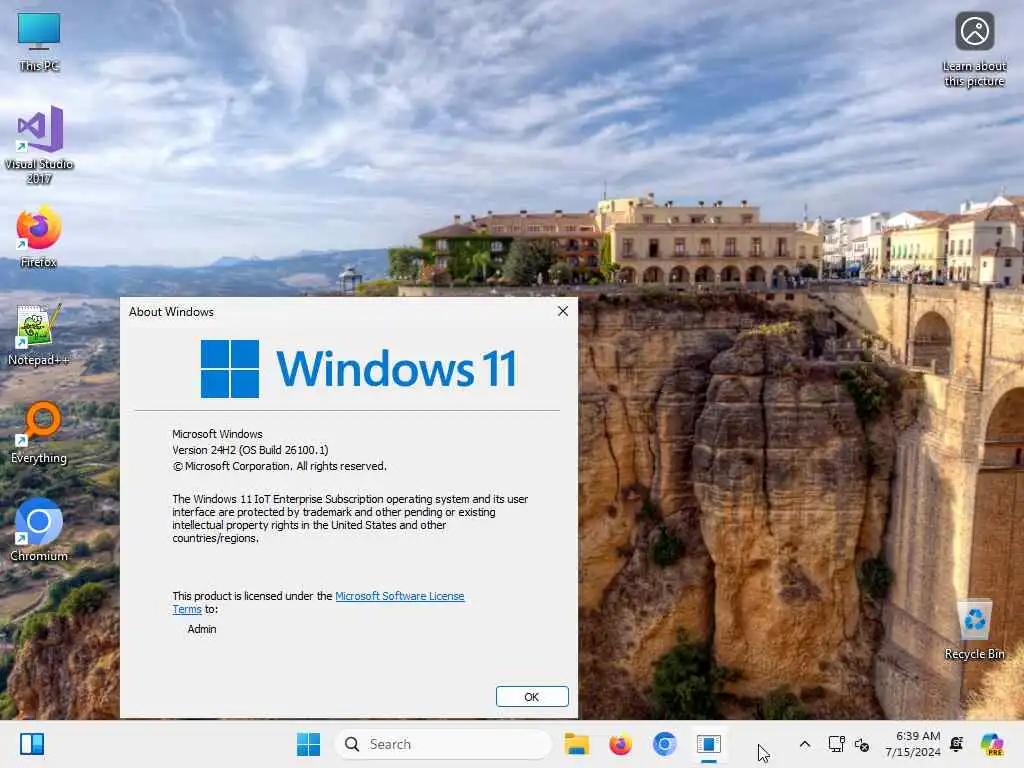1024x768 pixels.
Task: Open the Widgets panel on taskbar
Action: point(32,744)
